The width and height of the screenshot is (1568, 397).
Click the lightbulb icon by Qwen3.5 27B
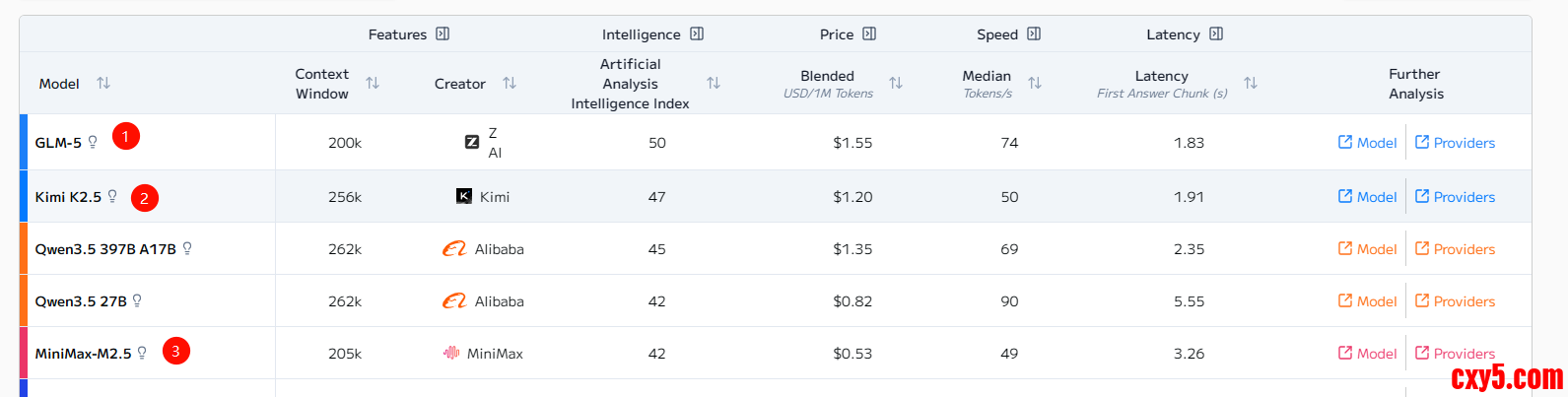click(x=137, y=300)
